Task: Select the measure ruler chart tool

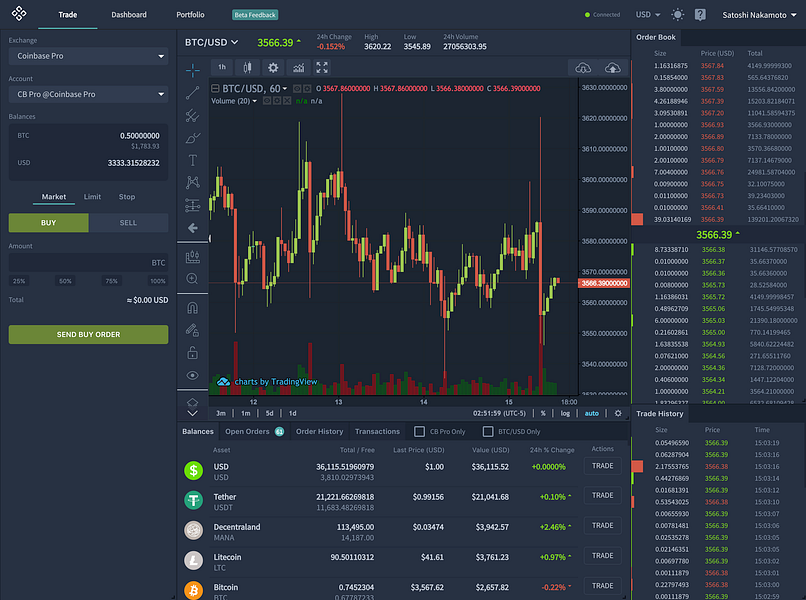Action: pos(193,256)
